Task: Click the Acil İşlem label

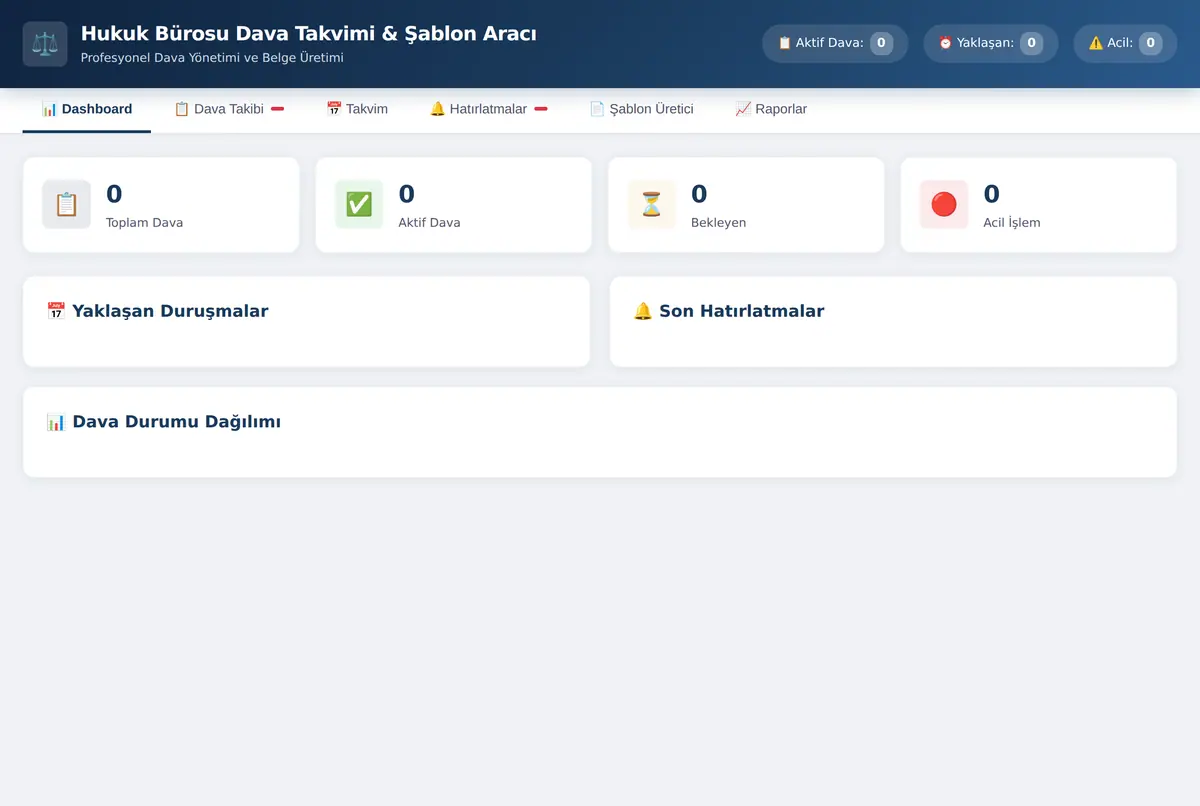Action: pyautogui.click(x=1012, y=223)
